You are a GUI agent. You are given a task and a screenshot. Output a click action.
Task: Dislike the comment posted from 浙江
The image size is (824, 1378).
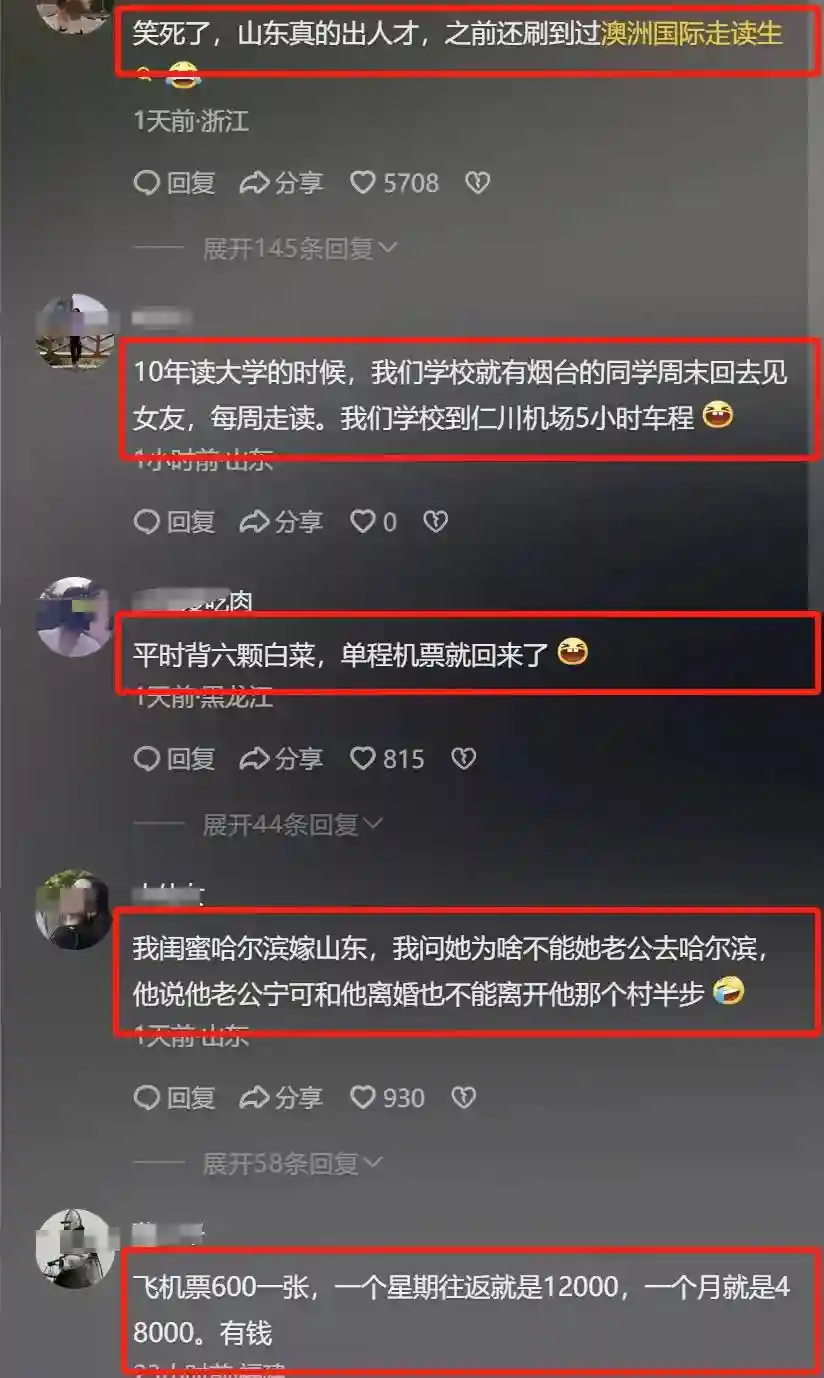[478, 183]
